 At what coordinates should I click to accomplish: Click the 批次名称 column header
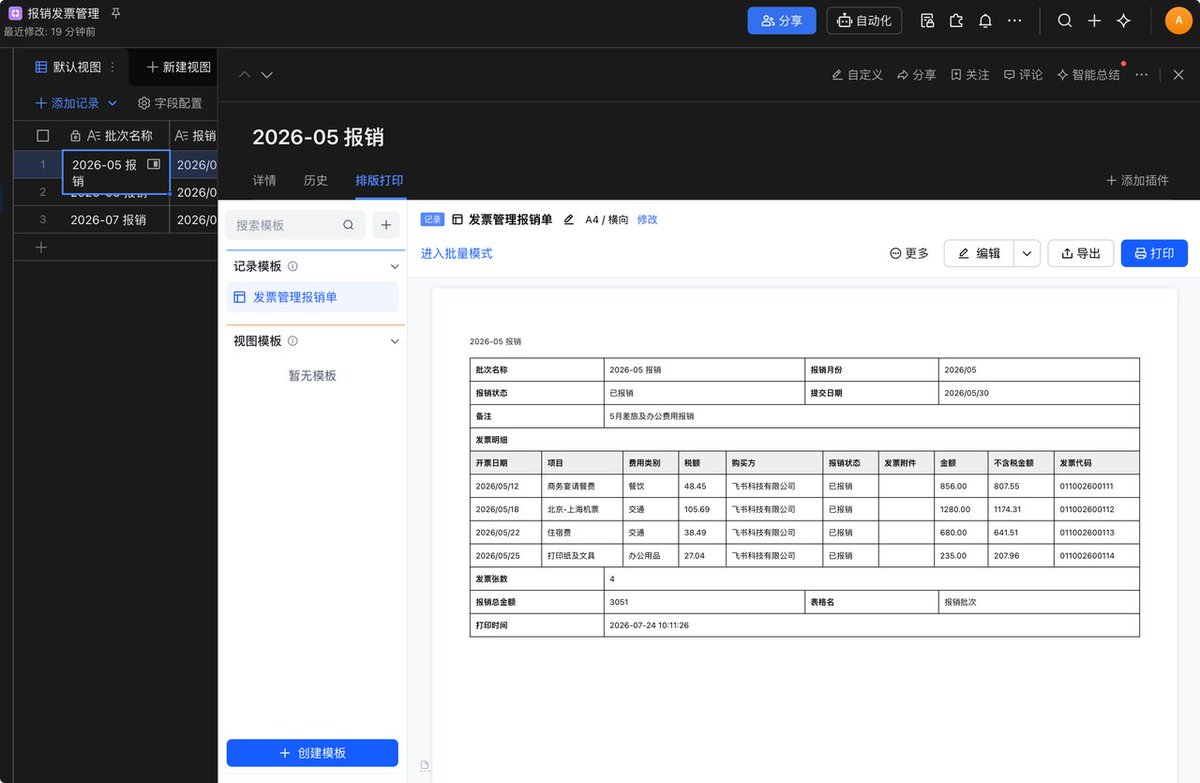tap(116, 135)
